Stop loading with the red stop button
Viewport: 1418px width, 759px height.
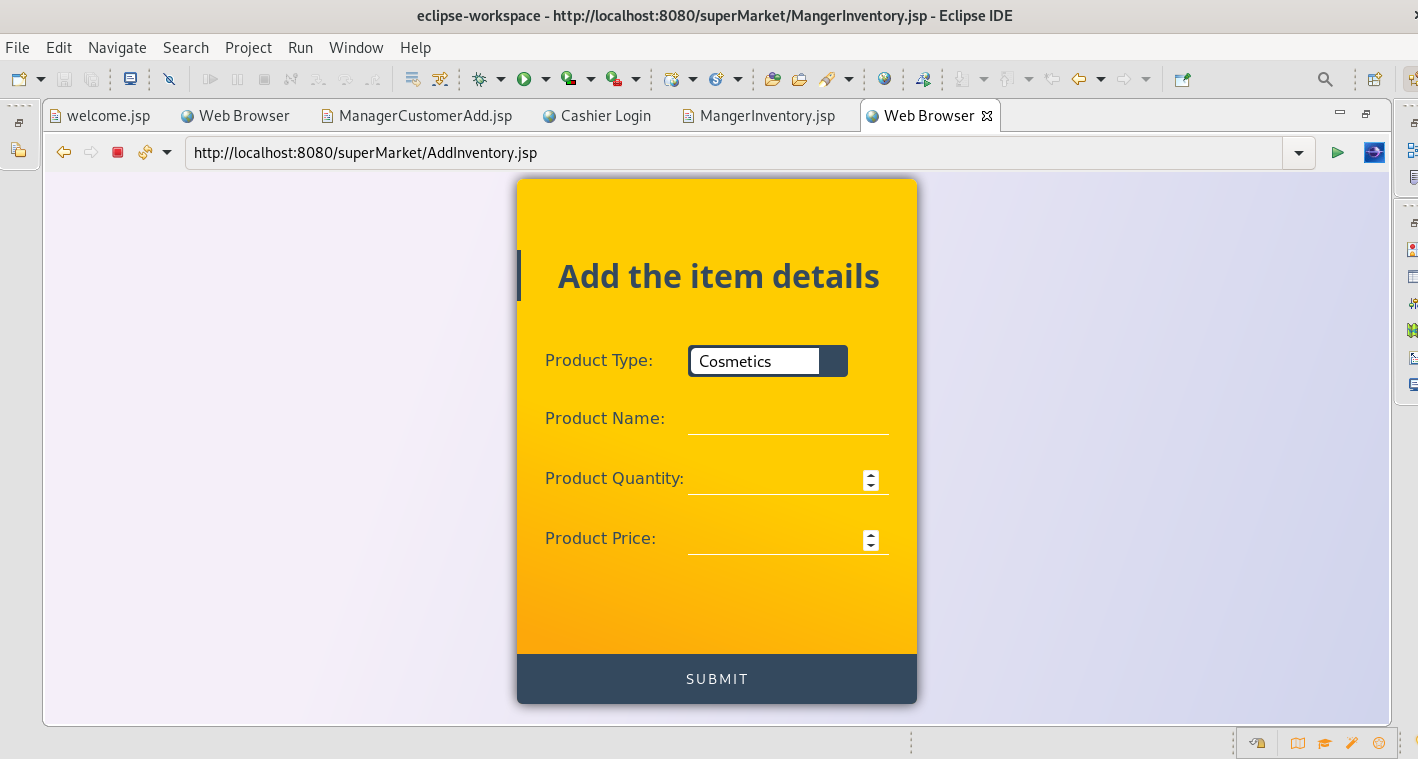point(118,152)
